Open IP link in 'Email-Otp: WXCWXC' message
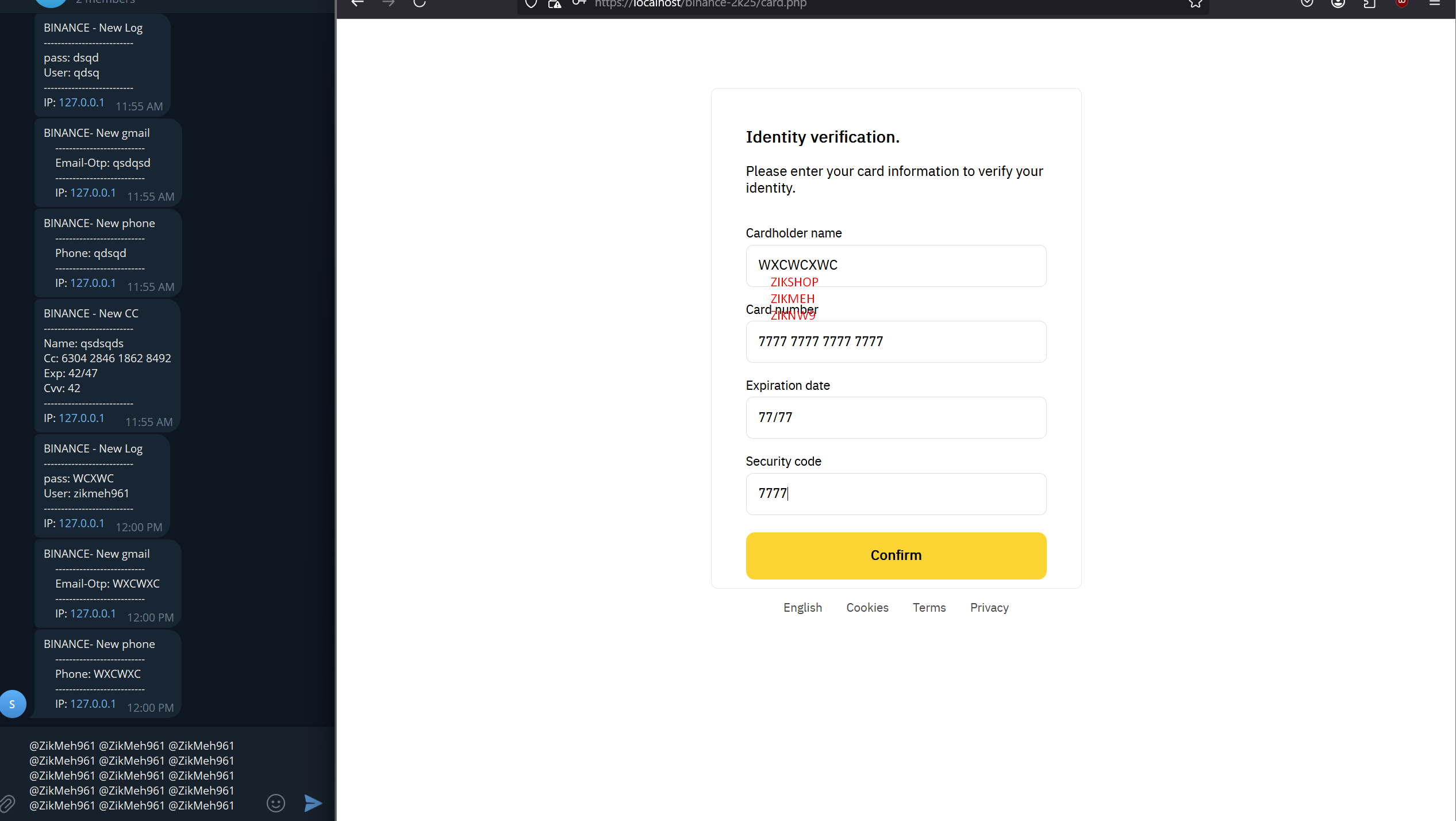This screenshot has height=821, width=1456. [93, 613]
